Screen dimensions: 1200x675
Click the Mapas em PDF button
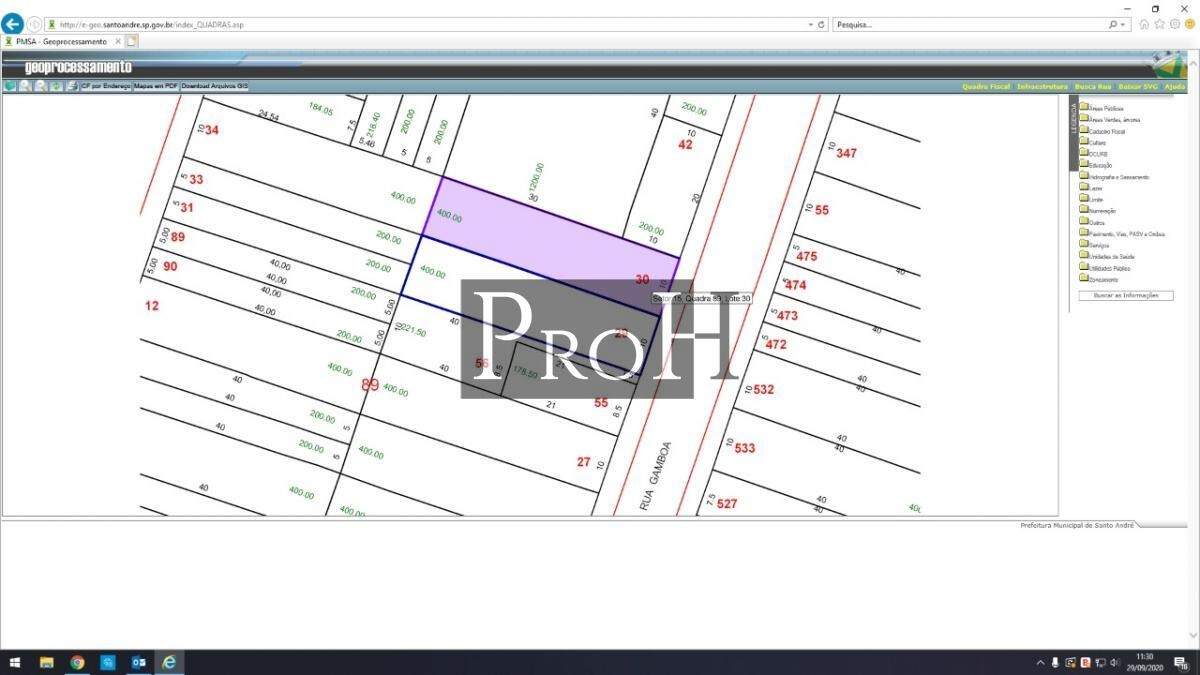[156, 86]
